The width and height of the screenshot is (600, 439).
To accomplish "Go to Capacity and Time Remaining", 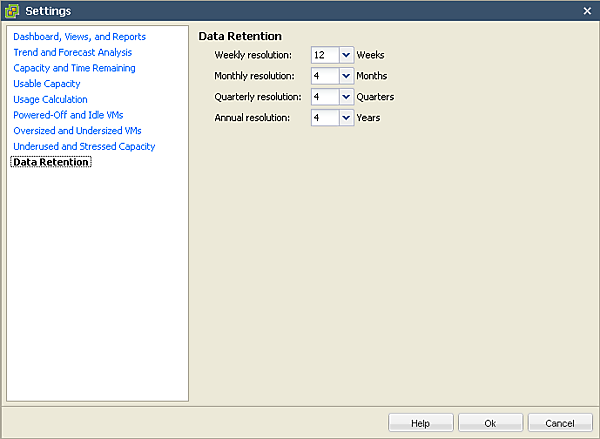I will click(x=74, y=68).
